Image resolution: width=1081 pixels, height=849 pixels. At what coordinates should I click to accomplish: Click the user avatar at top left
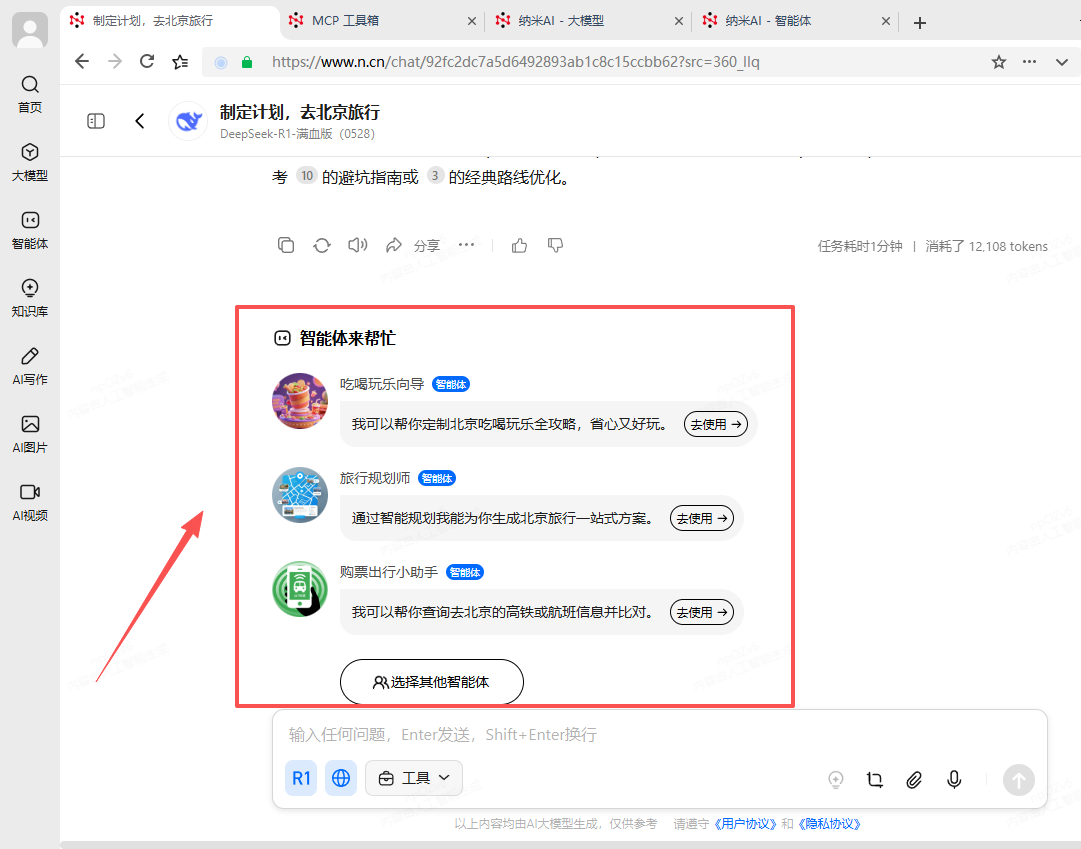[x=30, y=30]
